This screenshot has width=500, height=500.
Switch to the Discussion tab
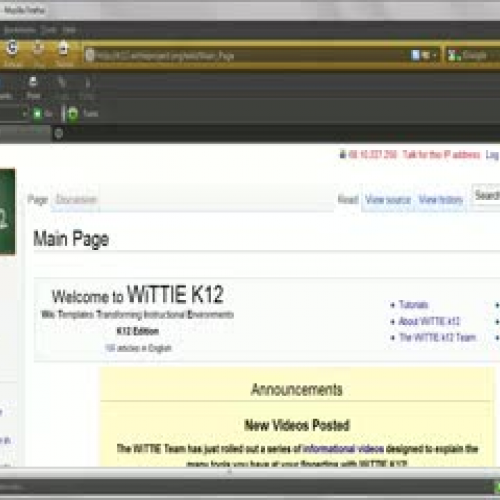tap(76, 200)
